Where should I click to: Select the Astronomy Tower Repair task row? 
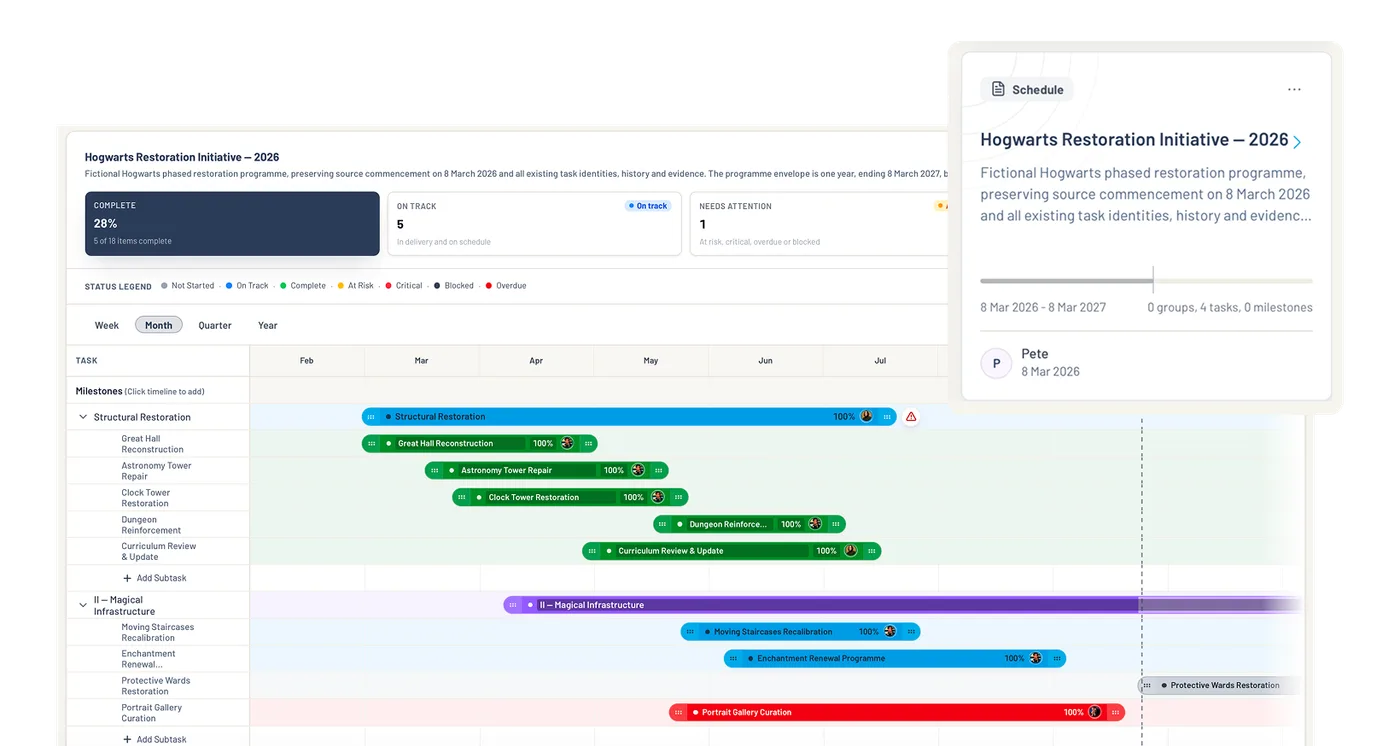point(158,471)
